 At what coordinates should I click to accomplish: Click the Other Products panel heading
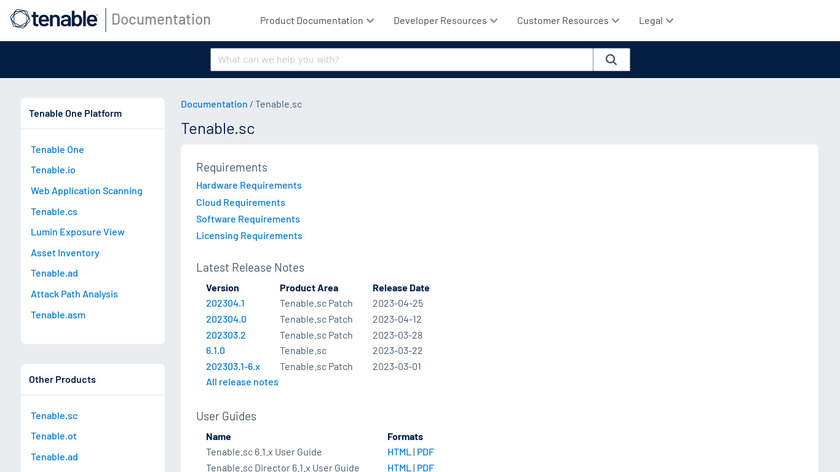(x=62, y=380)
